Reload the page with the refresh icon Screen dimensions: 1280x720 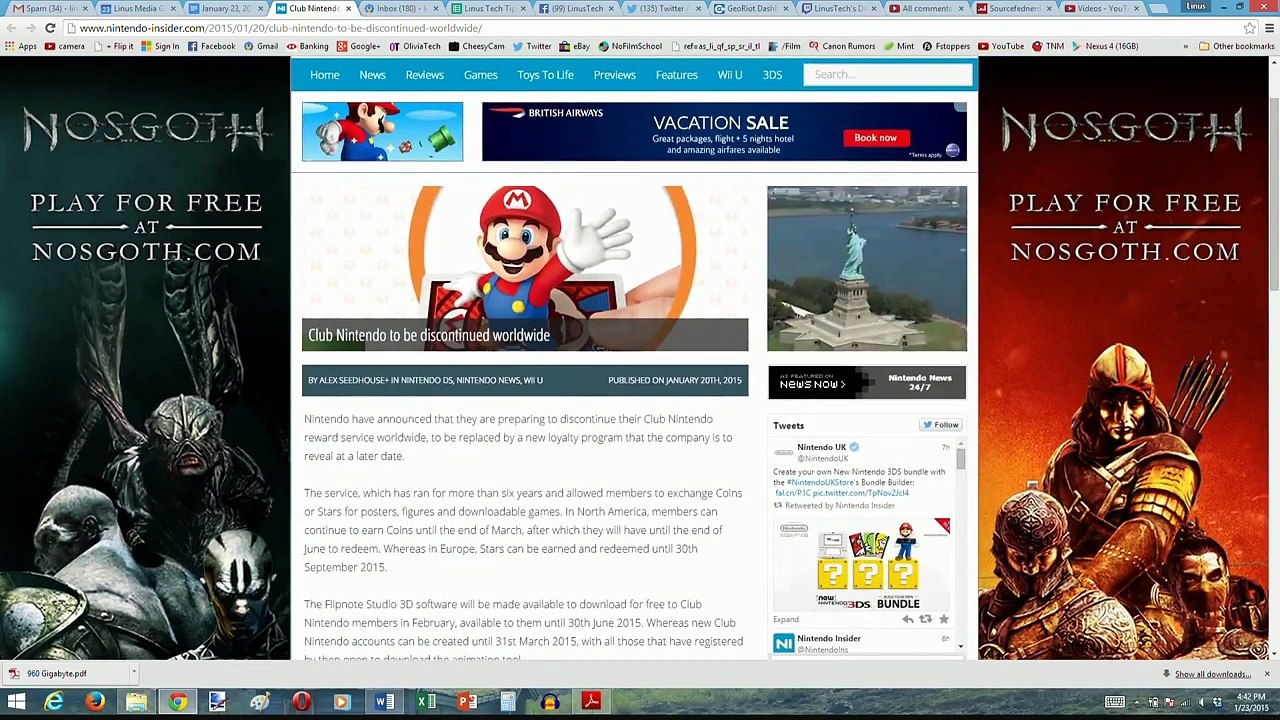50,28
